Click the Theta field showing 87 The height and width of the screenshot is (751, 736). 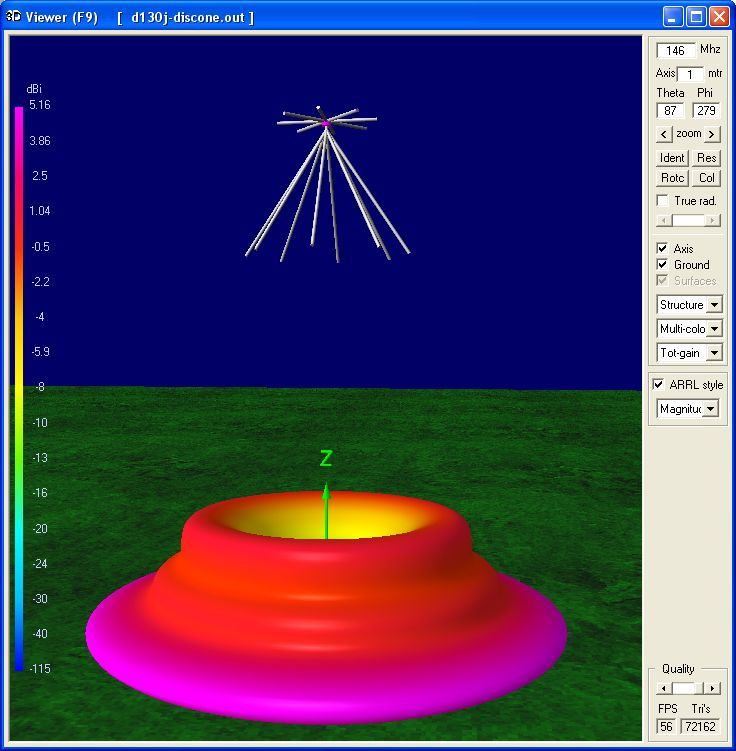tap(670, 111)
